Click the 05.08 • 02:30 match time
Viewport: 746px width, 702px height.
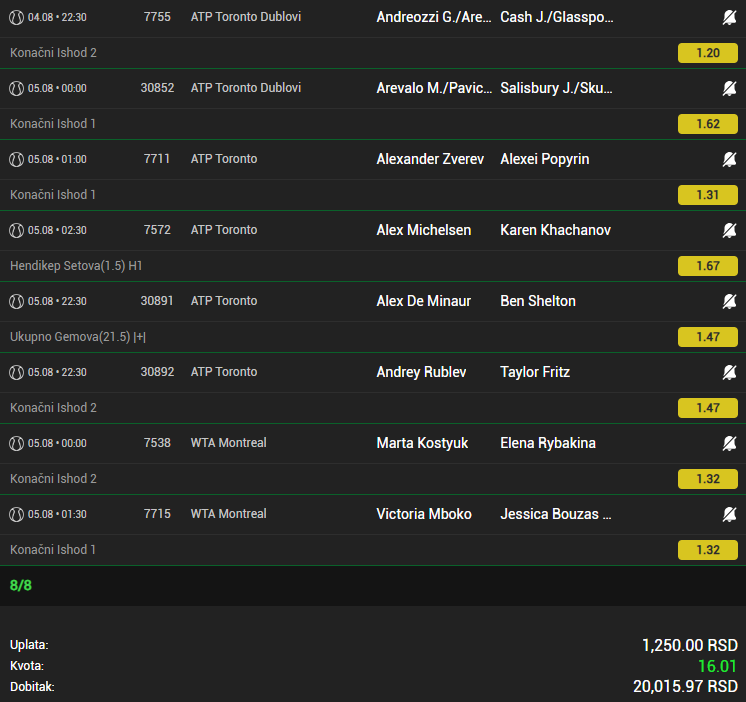(x=57, y=231)
